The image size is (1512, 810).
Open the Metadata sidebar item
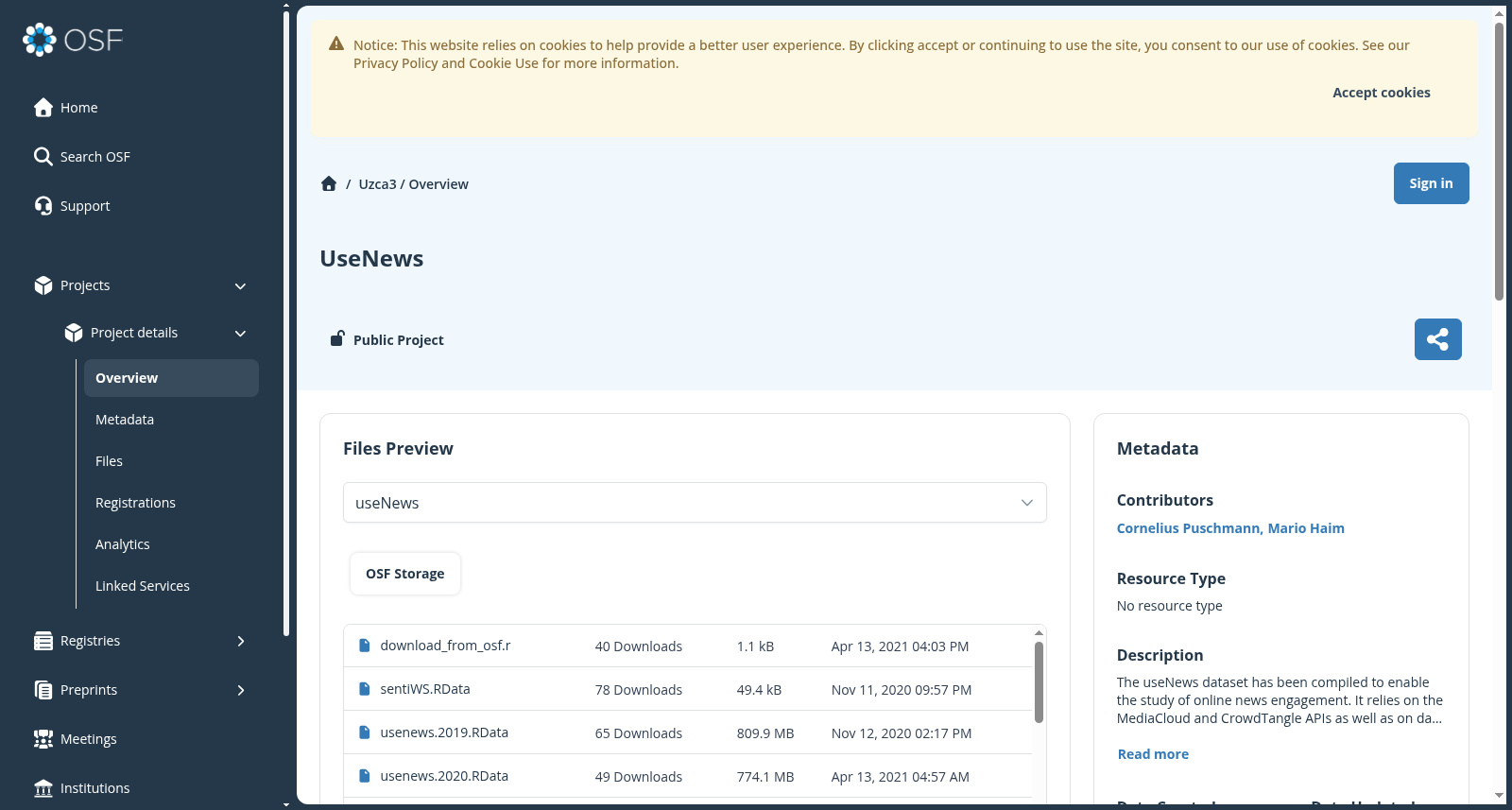point(171,420)
